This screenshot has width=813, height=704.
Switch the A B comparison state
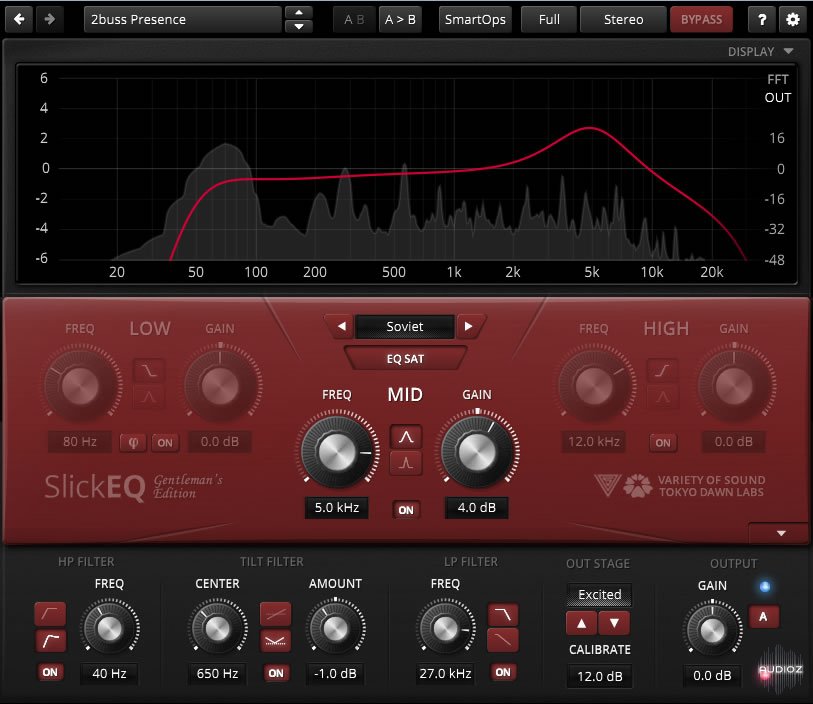[354, 20]
